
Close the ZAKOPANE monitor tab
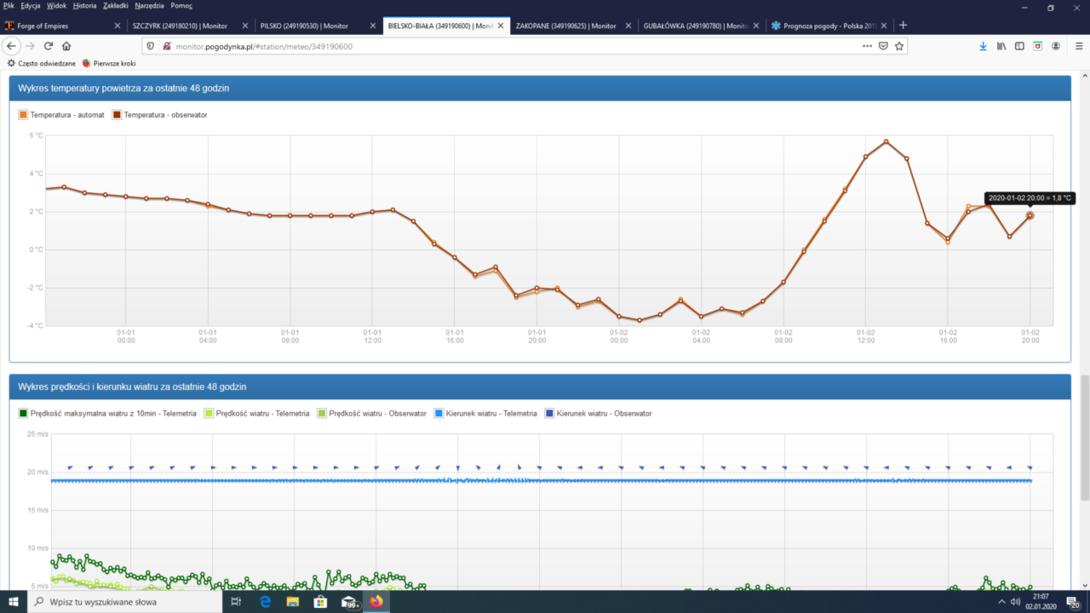[628, 26]
